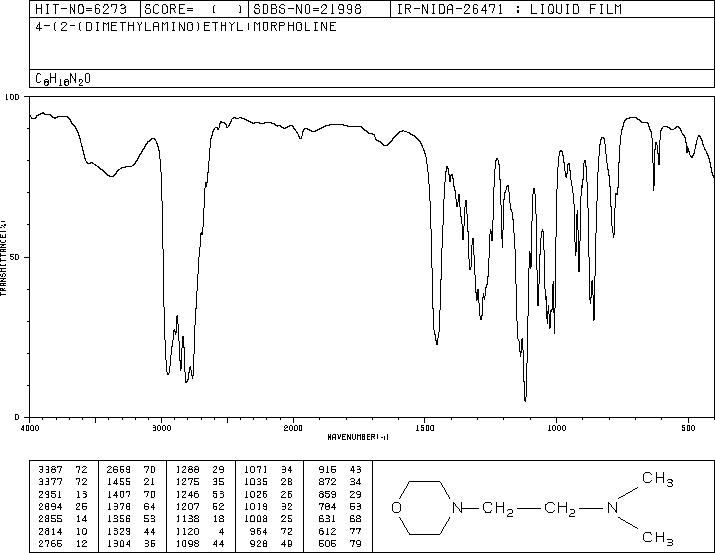Viewport: 715px width, 553px height.
Task: Click transmittance value 4 beside 1120
Action: [222, 532]
